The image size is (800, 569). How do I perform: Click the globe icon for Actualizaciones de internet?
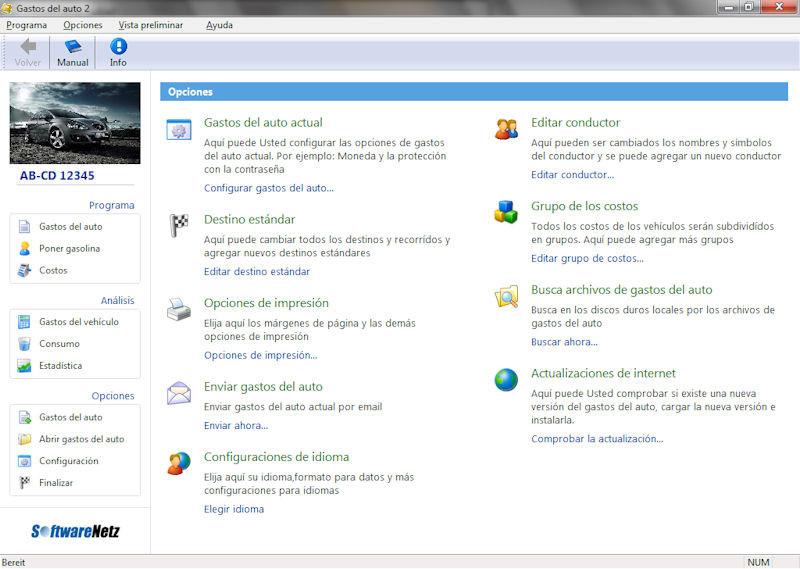click(506, 380)
